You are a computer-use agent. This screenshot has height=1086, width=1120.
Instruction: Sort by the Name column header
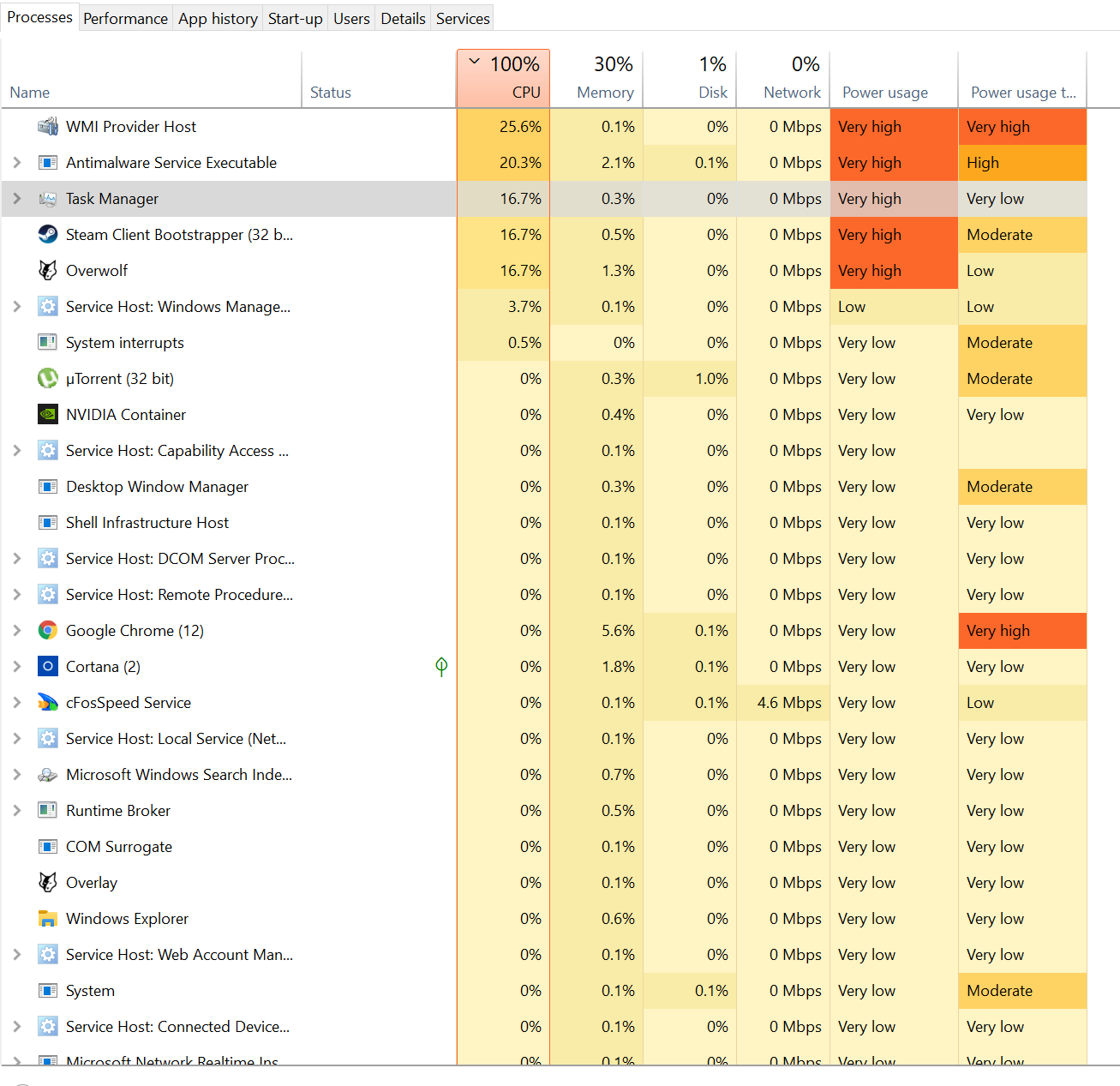click(x=151, y=79)
